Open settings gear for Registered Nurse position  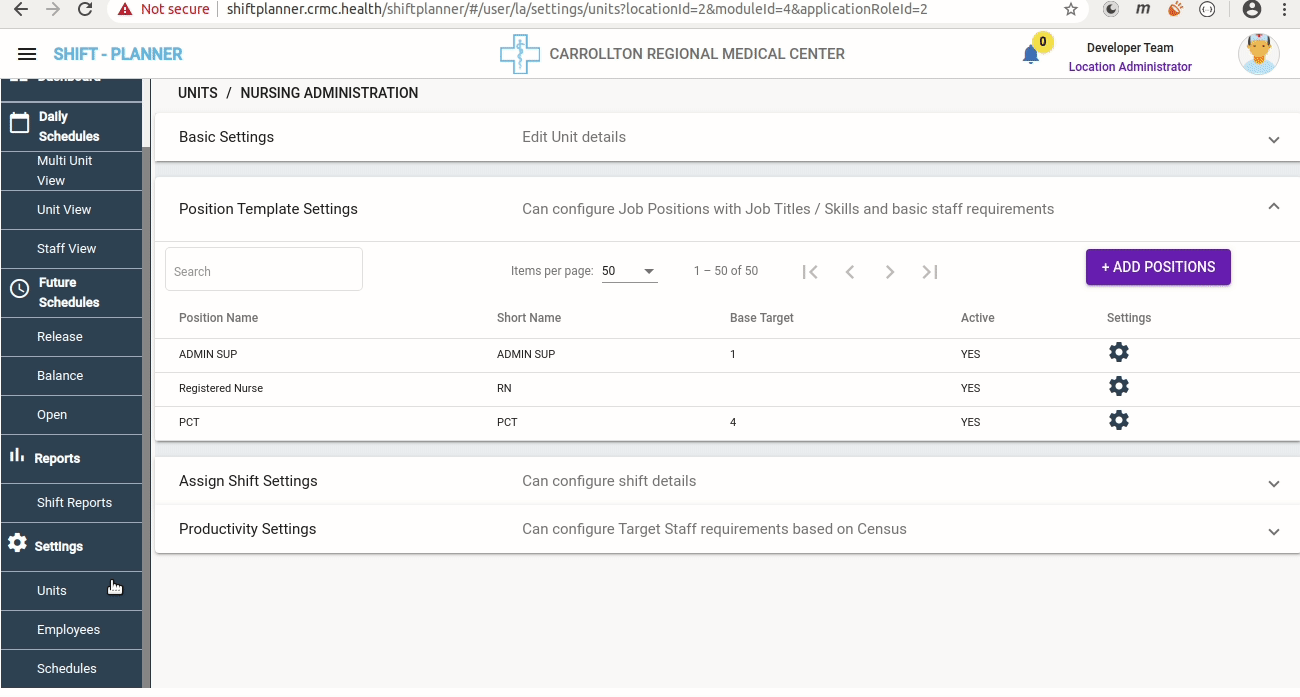pyautogui.click(x=1118, y=387)
